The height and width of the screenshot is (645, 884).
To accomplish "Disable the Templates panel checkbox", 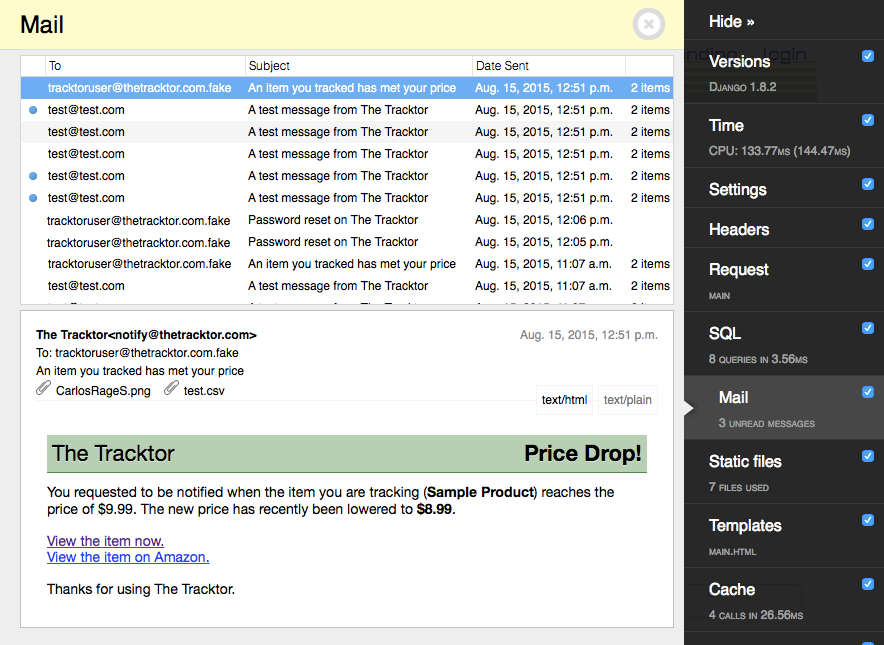I will [x=868, y=520].
